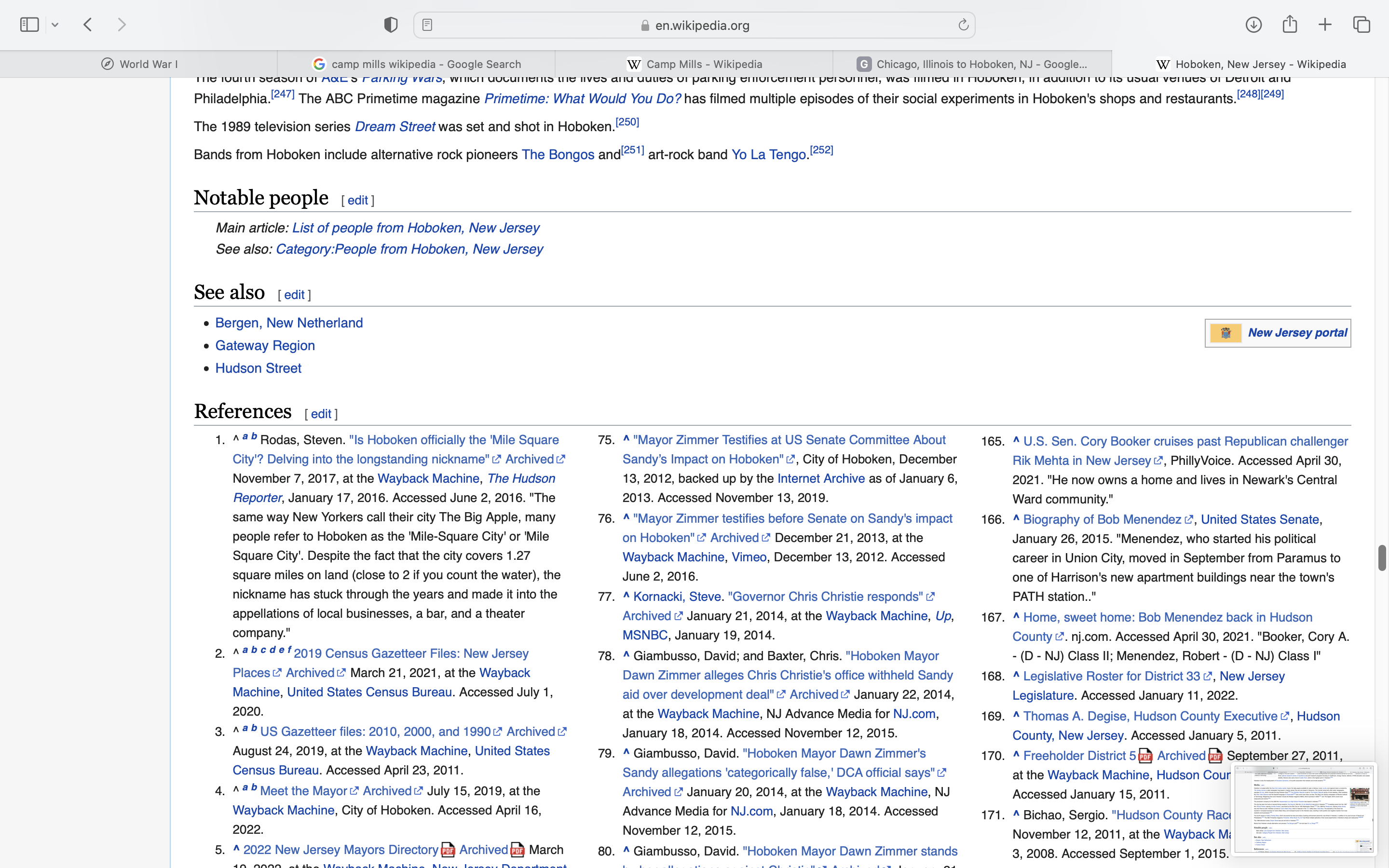The width and height of the screenshot is (1389, 868).
Task: Switch to the World War I tab
Action: point(139,64)
